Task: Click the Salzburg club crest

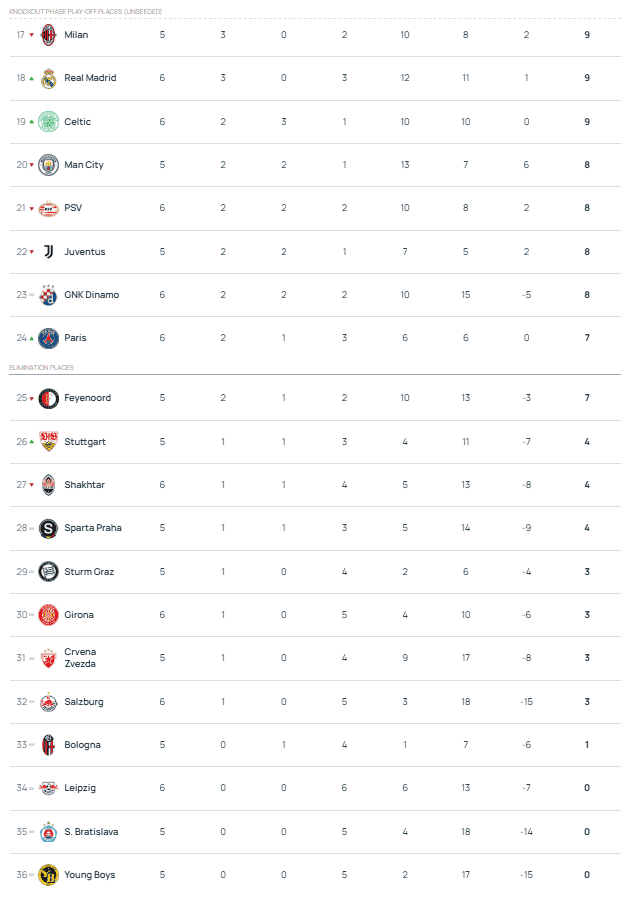Action: coord(48,701)
